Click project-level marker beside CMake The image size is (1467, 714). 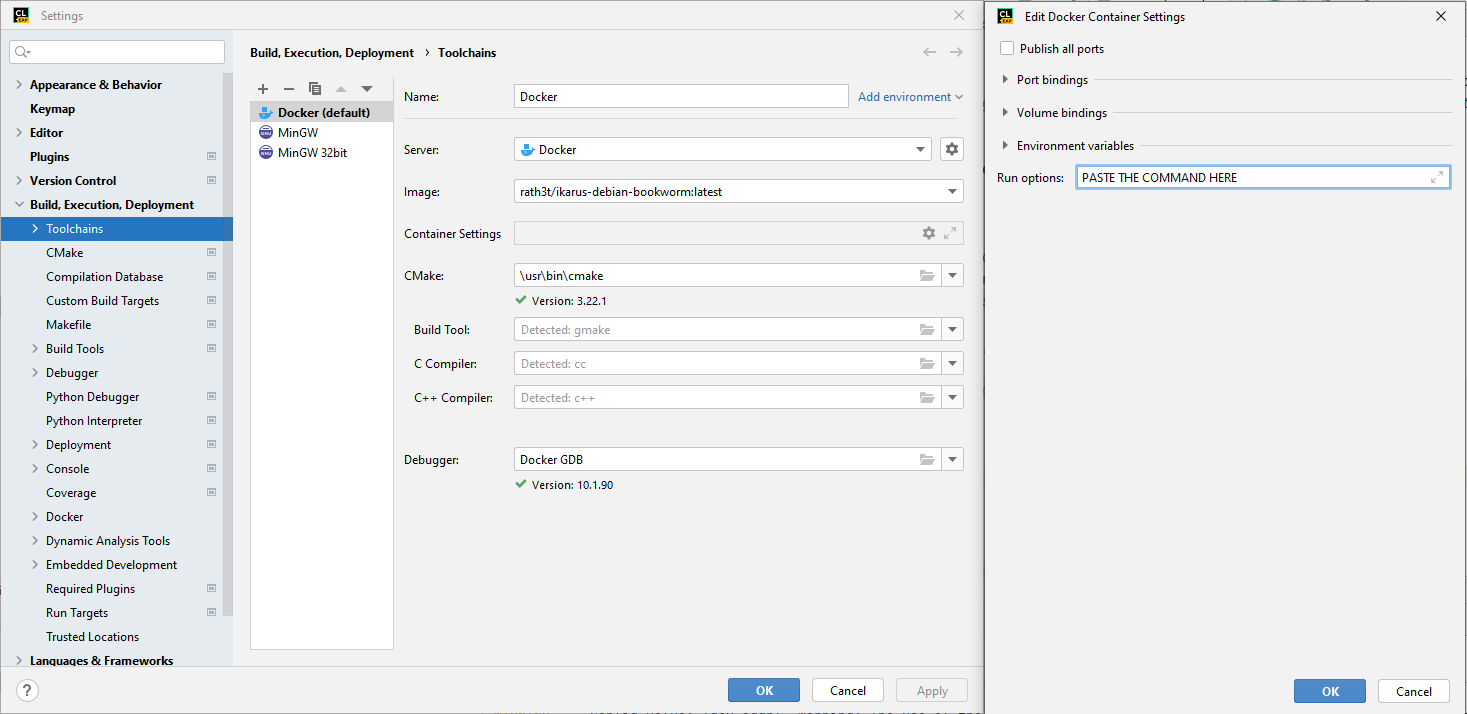(211, 253)
